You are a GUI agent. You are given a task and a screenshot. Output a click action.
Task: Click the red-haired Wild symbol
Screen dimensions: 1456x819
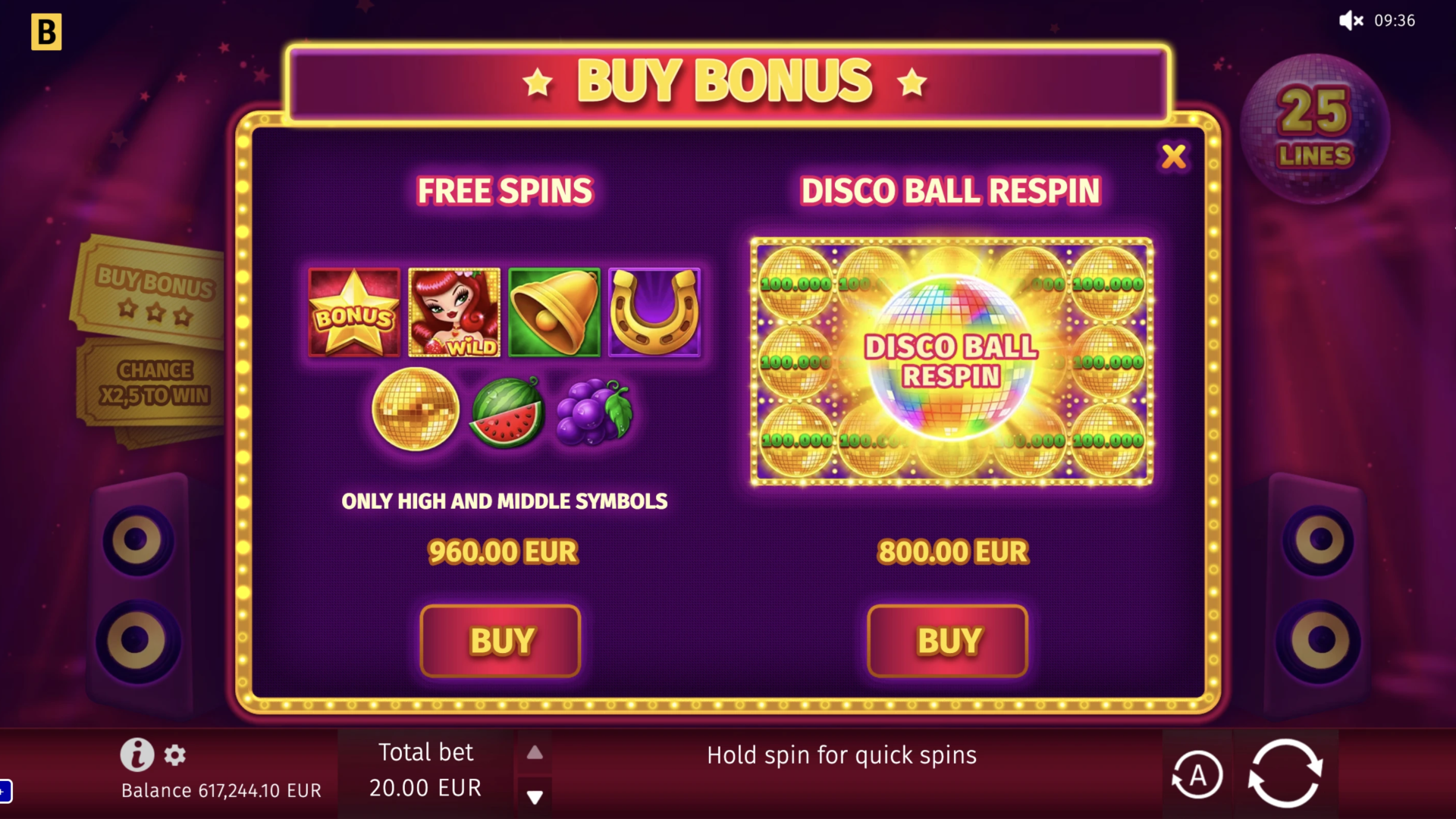454,312
